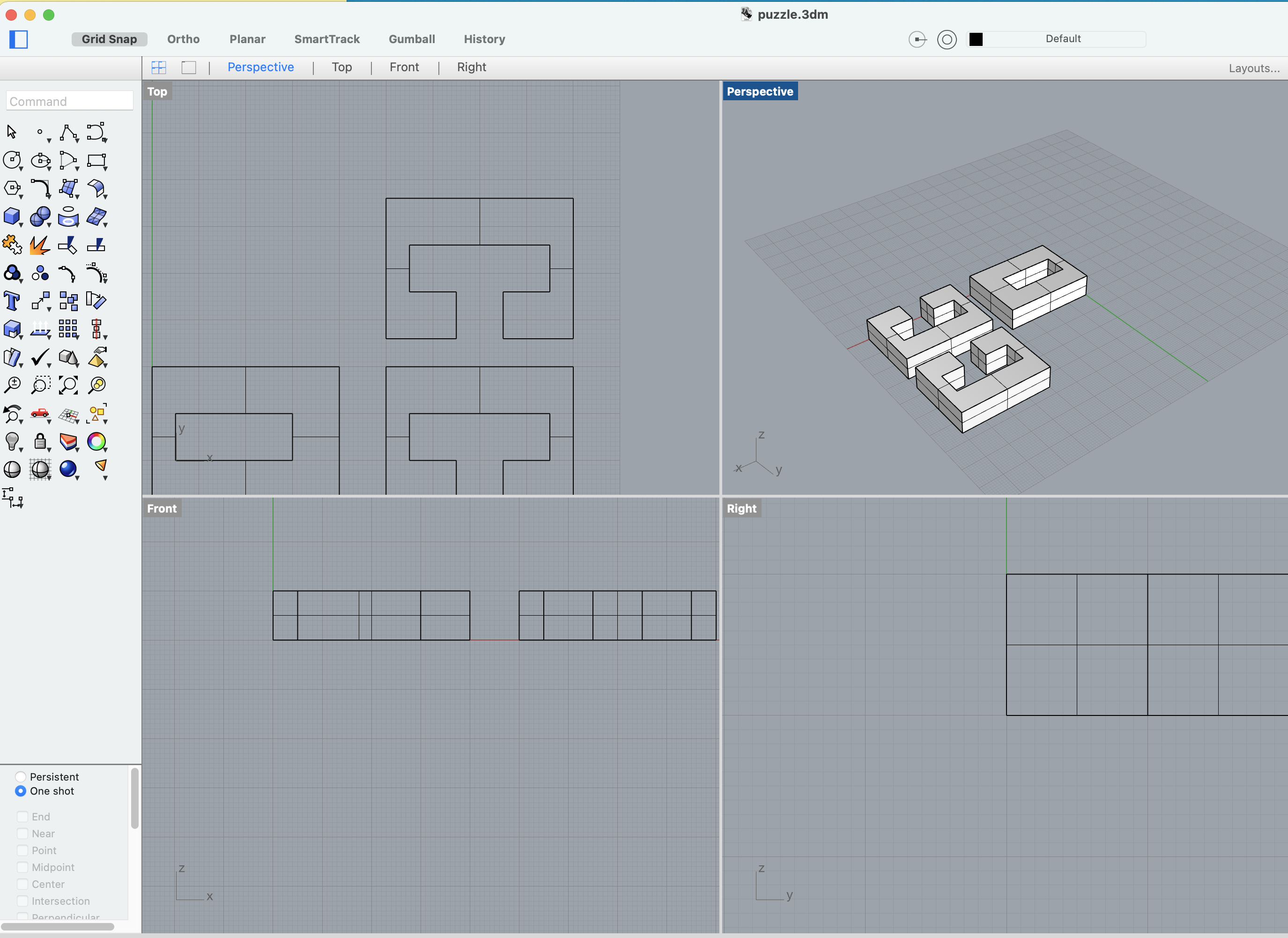1288x938 pixels.
Task: Switch to the Right viewport tab
Action: pos(471,67)
